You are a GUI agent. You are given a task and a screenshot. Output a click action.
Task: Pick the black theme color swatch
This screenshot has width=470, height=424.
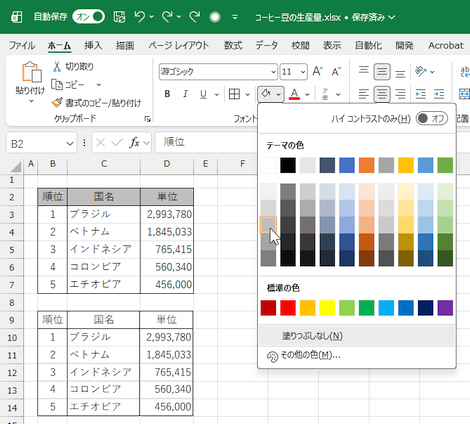[288, 165]
